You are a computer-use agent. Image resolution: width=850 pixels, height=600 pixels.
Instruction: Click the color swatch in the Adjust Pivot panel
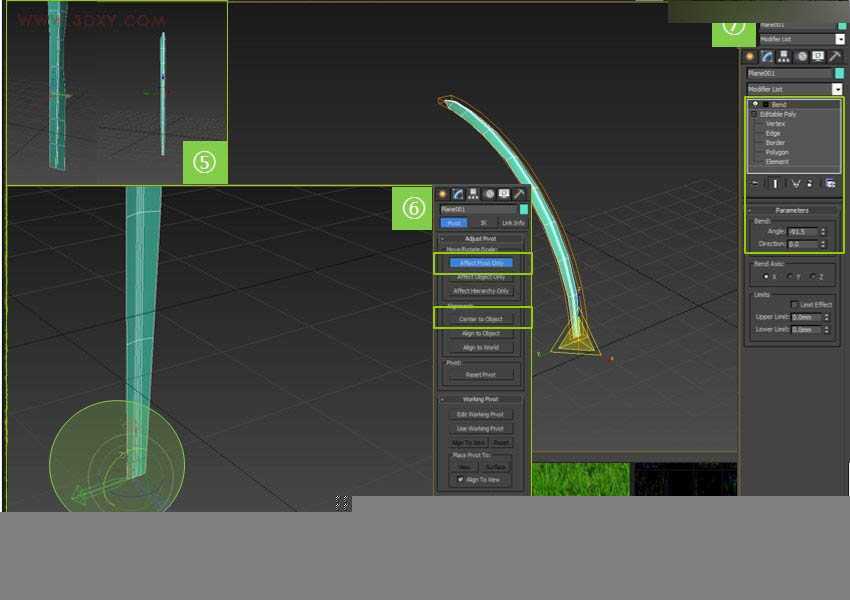(x=524, y=209)
